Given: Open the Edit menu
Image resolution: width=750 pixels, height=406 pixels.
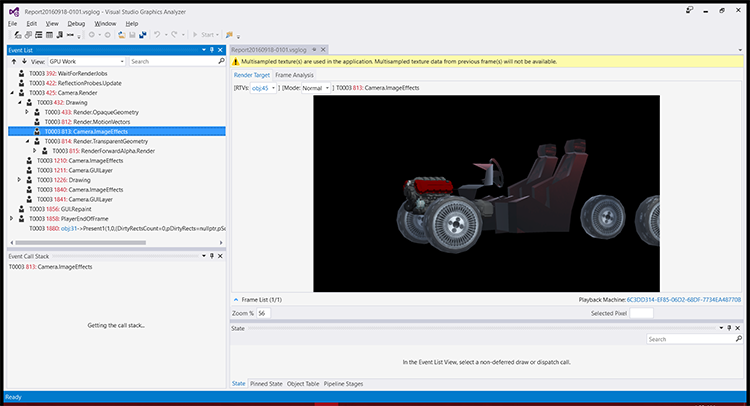Looking at the screenshot, I should [32, 23].
